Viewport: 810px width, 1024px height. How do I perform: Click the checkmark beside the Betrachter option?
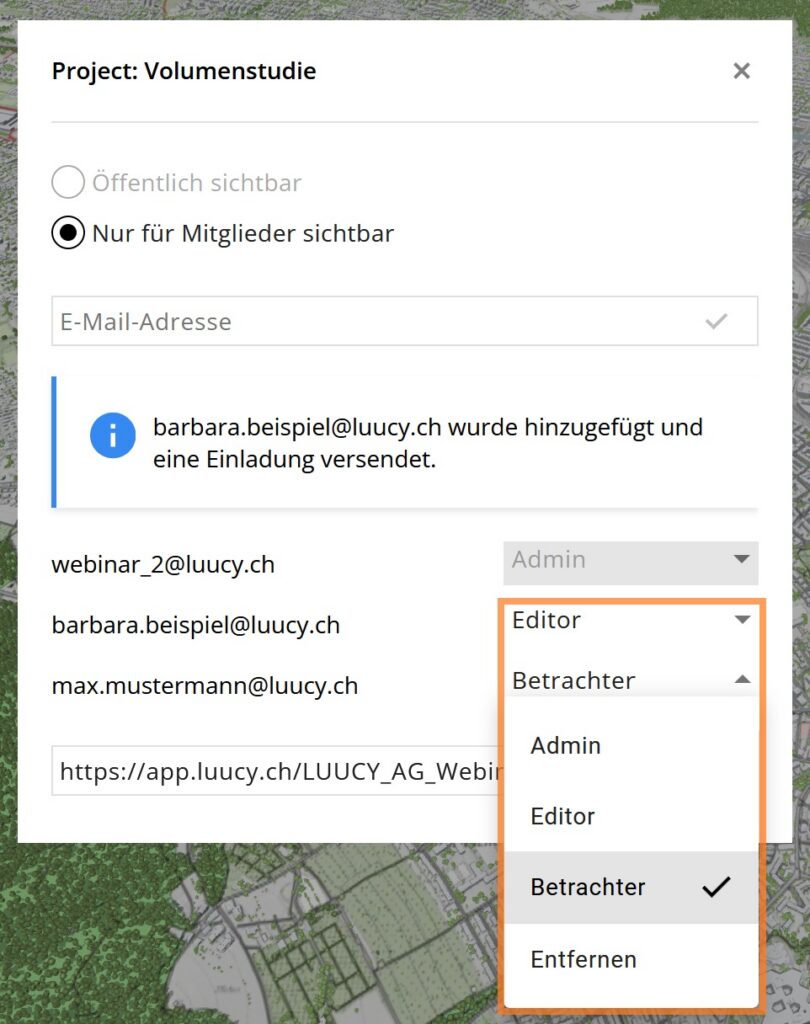pyautogui.click(x=716, y=887)
